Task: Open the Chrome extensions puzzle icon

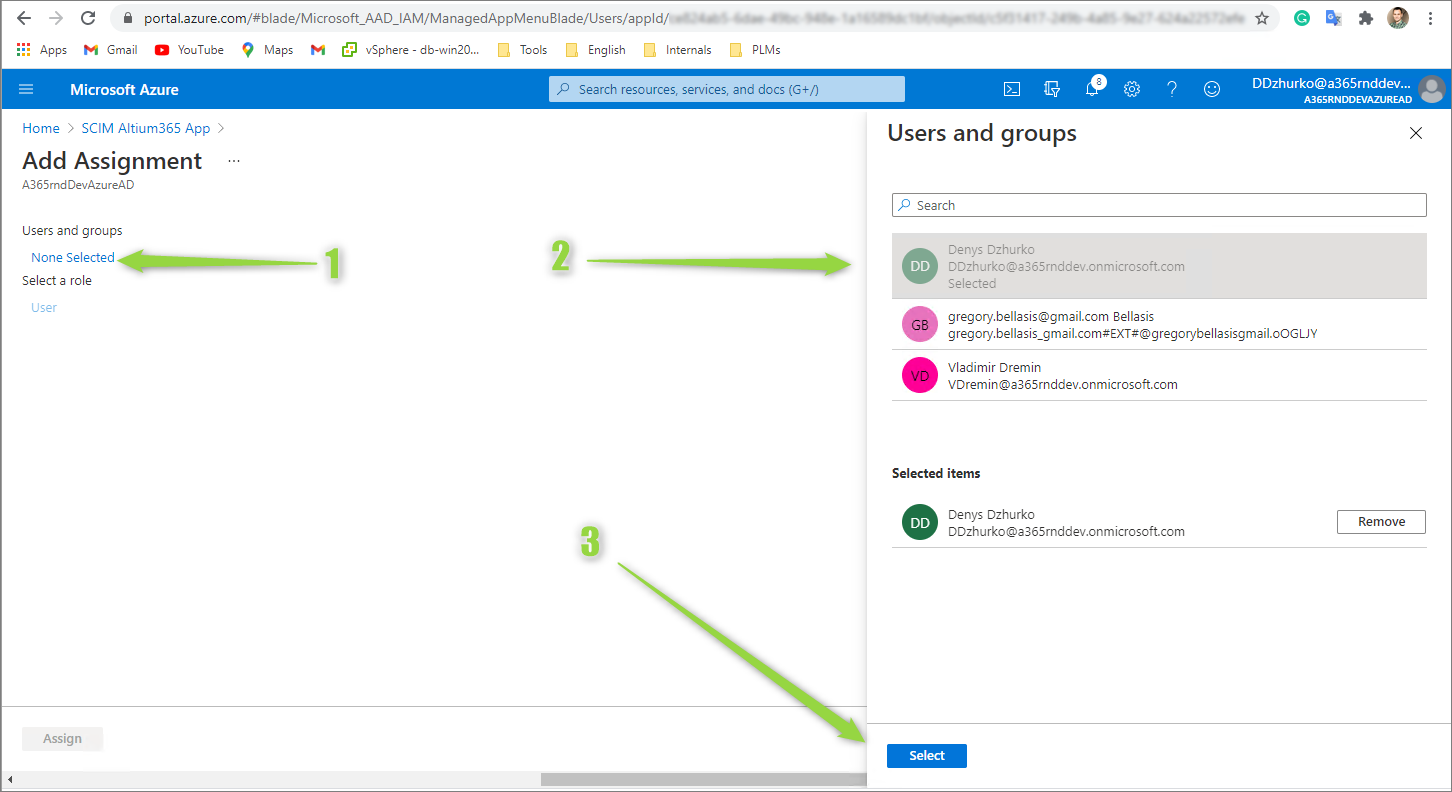Action: click(x=1366, y=18)
